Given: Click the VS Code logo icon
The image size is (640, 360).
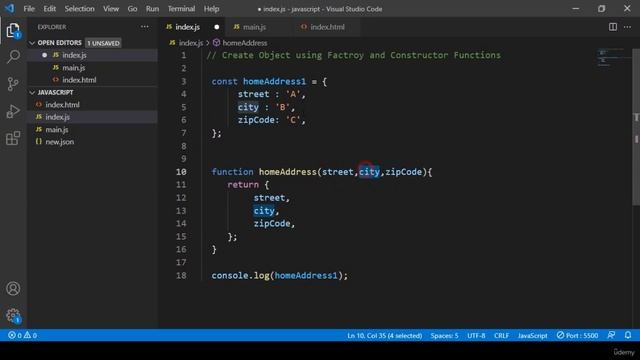Looking at the screenshot, I should point(9,8).
